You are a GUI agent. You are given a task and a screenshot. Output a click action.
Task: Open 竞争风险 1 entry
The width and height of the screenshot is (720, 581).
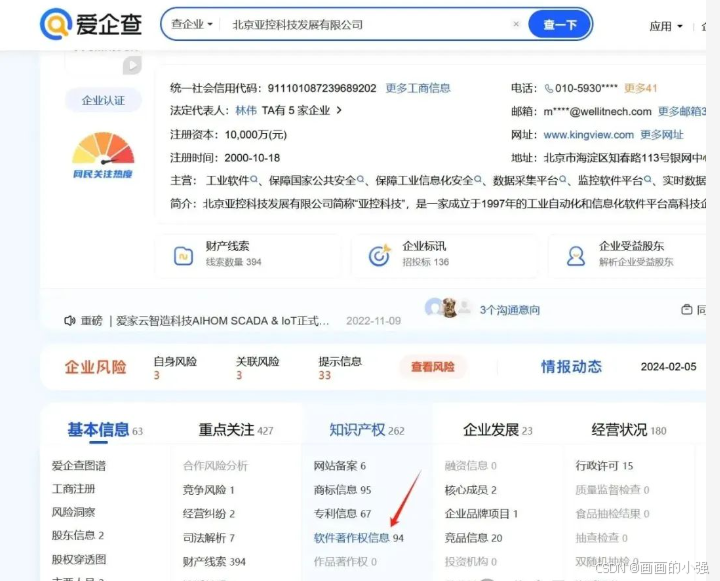pos(208,490)
